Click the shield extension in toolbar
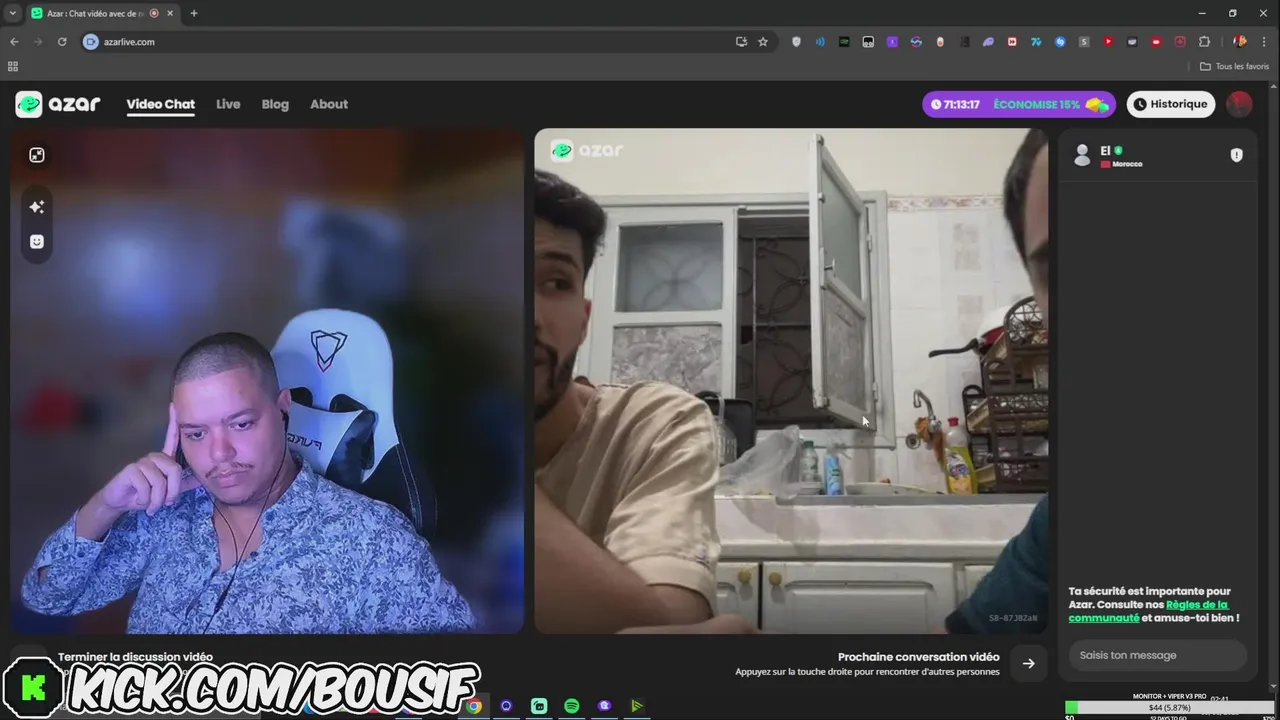Screen dimensions: 1280x720 (x=796, y=42)
